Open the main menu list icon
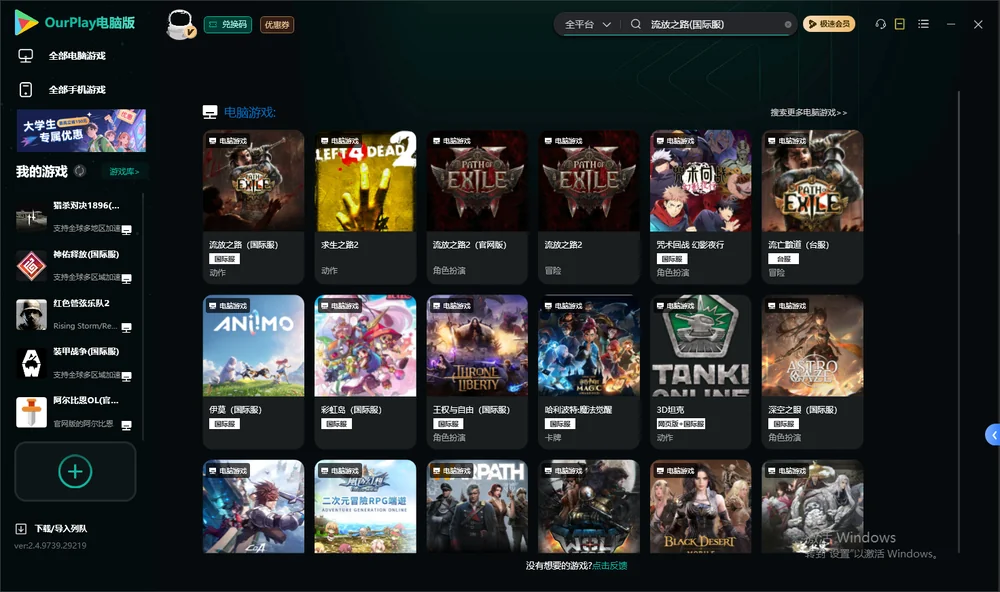The width and height of the screenshot is (1000, 592). click(x=923, y=24)
